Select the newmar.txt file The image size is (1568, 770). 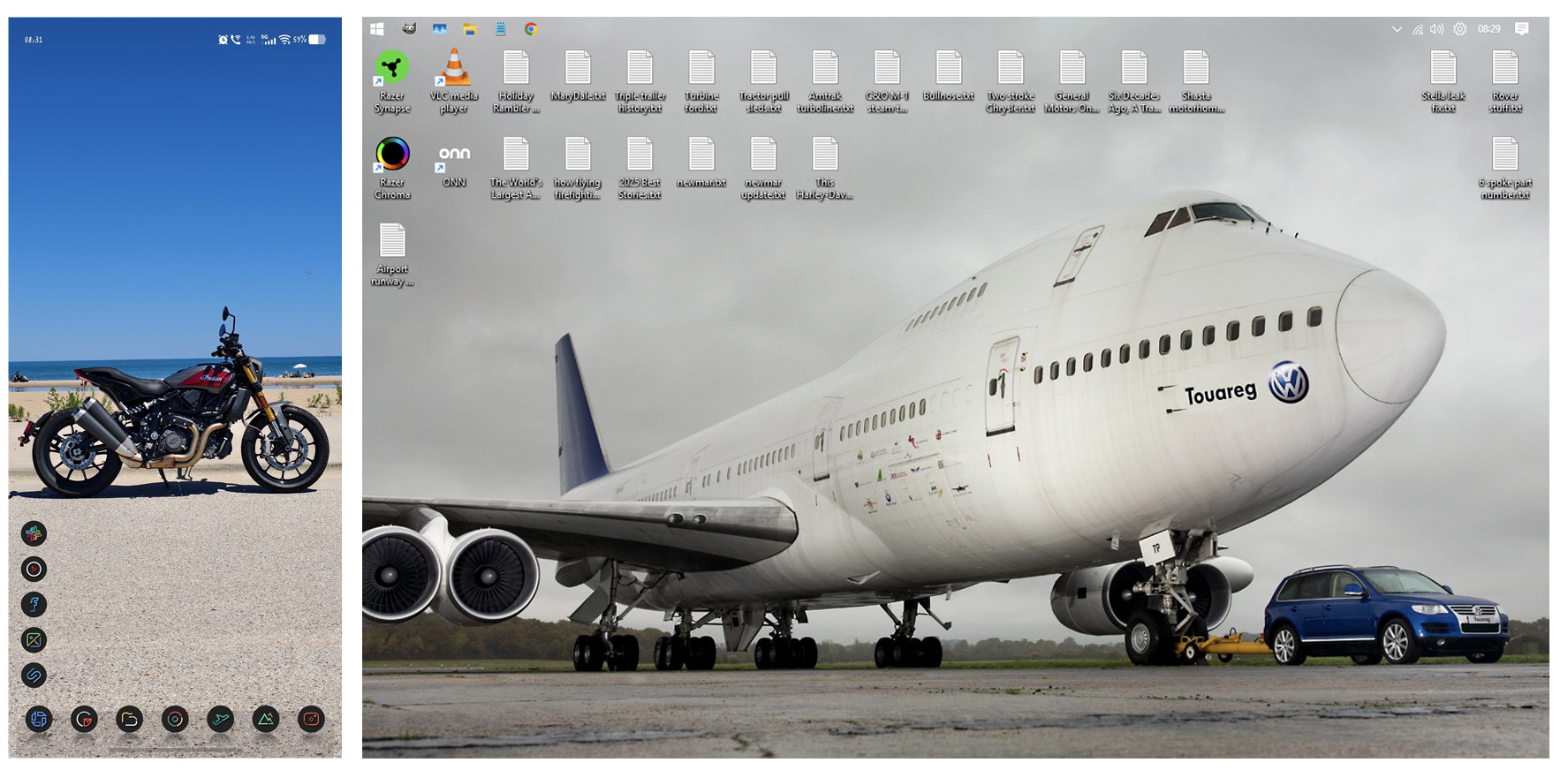click(701, 162)
